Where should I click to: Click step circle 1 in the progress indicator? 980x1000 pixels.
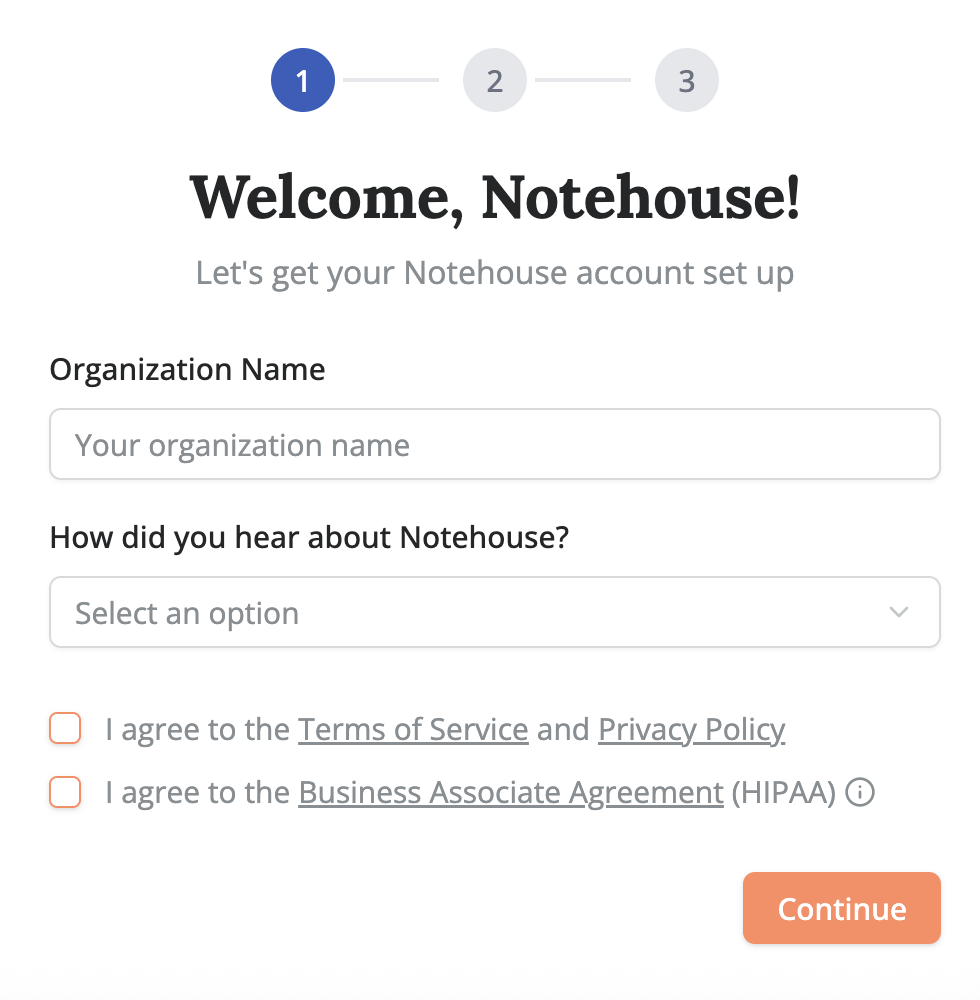[303, 80]
